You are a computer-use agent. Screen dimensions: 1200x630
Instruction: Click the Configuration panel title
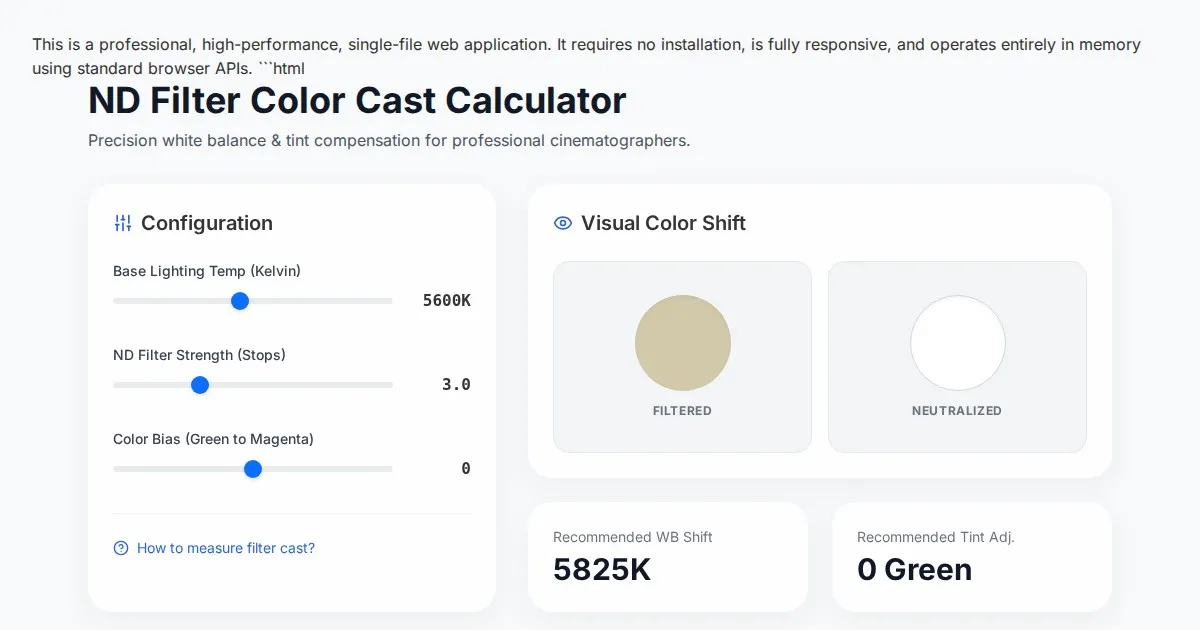[x=207, y=223]
